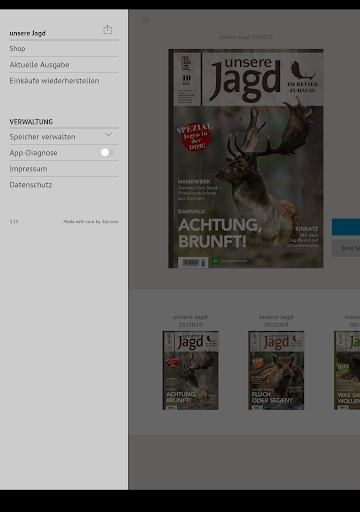Click the VERWALTUNG section header

pos(31,122)
